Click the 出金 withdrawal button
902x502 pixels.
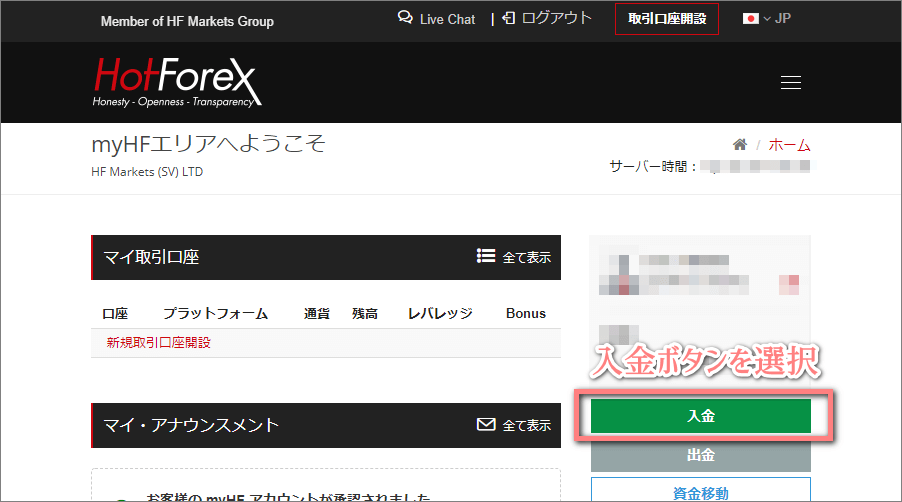coord(701,455)
